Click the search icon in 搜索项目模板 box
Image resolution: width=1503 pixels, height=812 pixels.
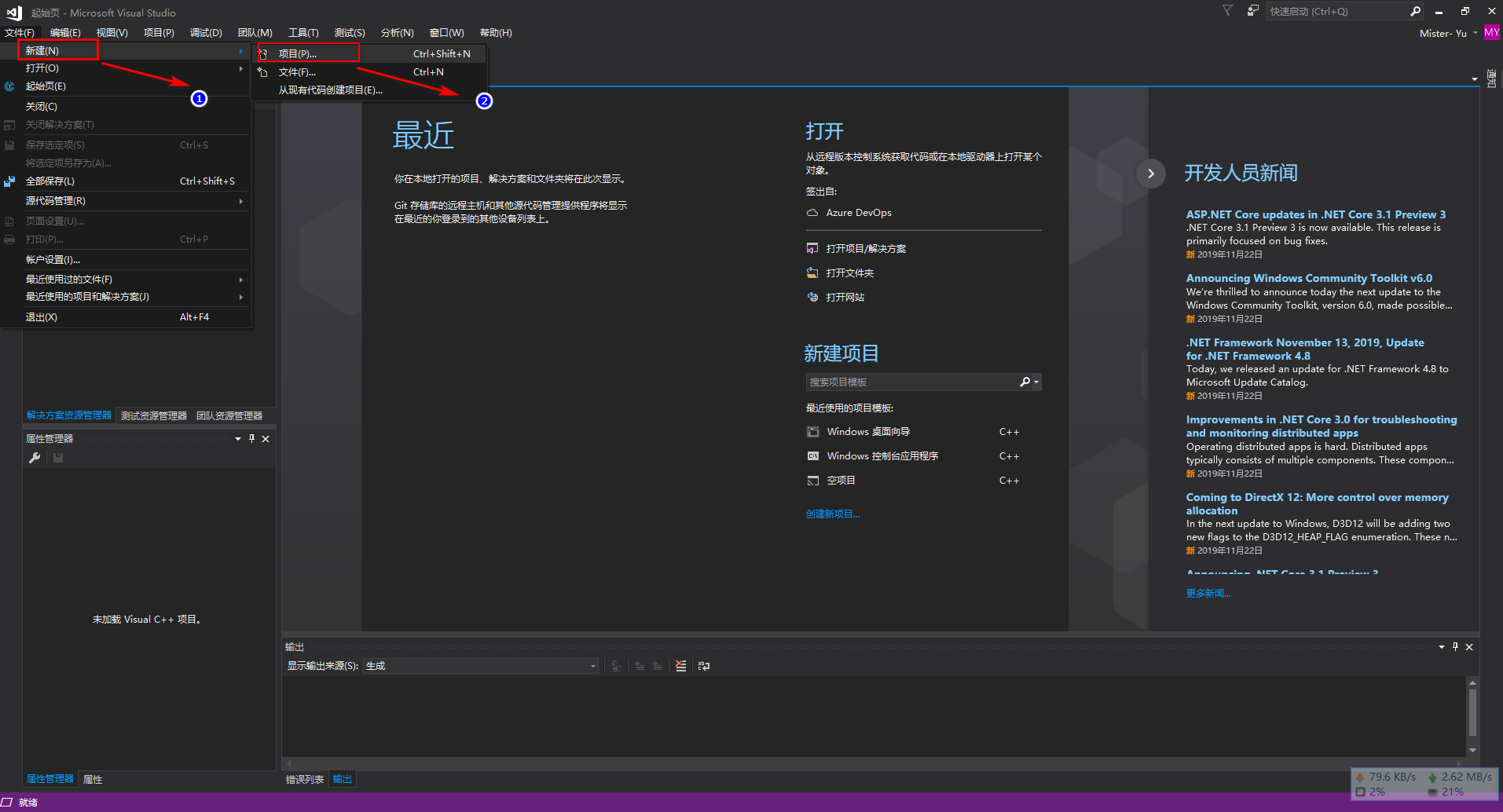pyautogui.click(x=1025, y=382)
